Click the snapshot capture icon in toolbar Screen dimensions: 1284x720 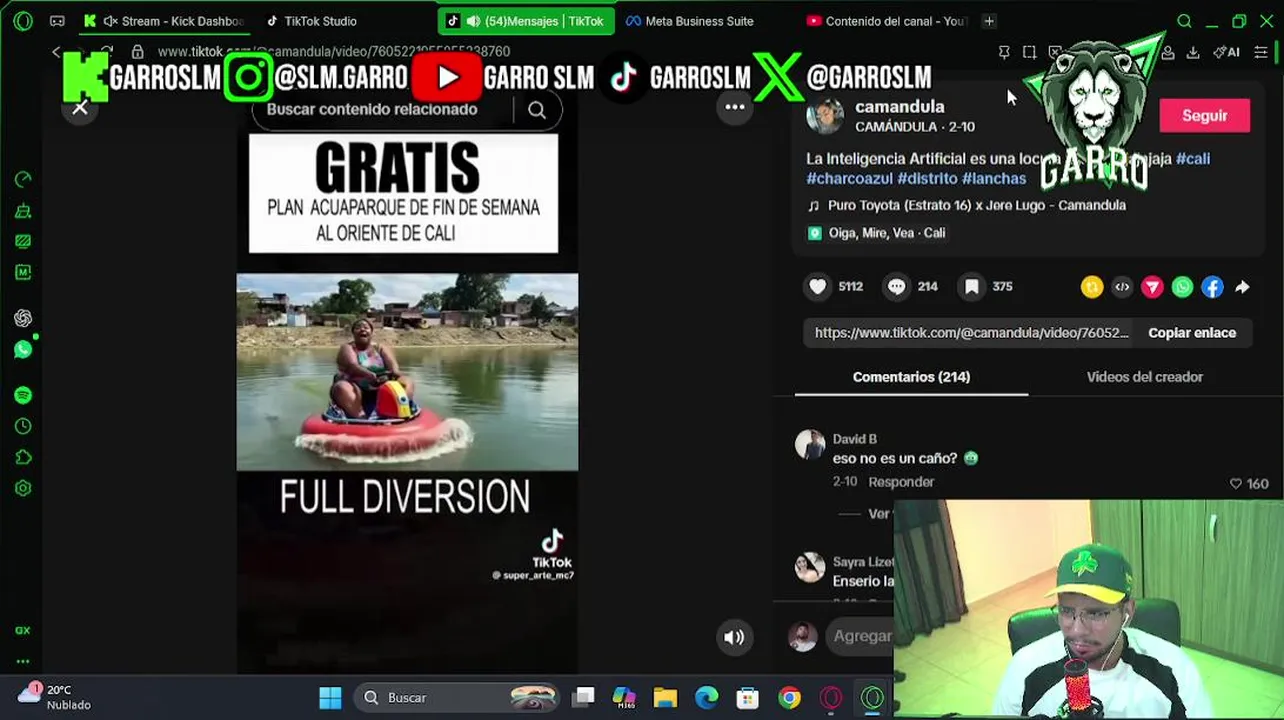click(1029, 52)
